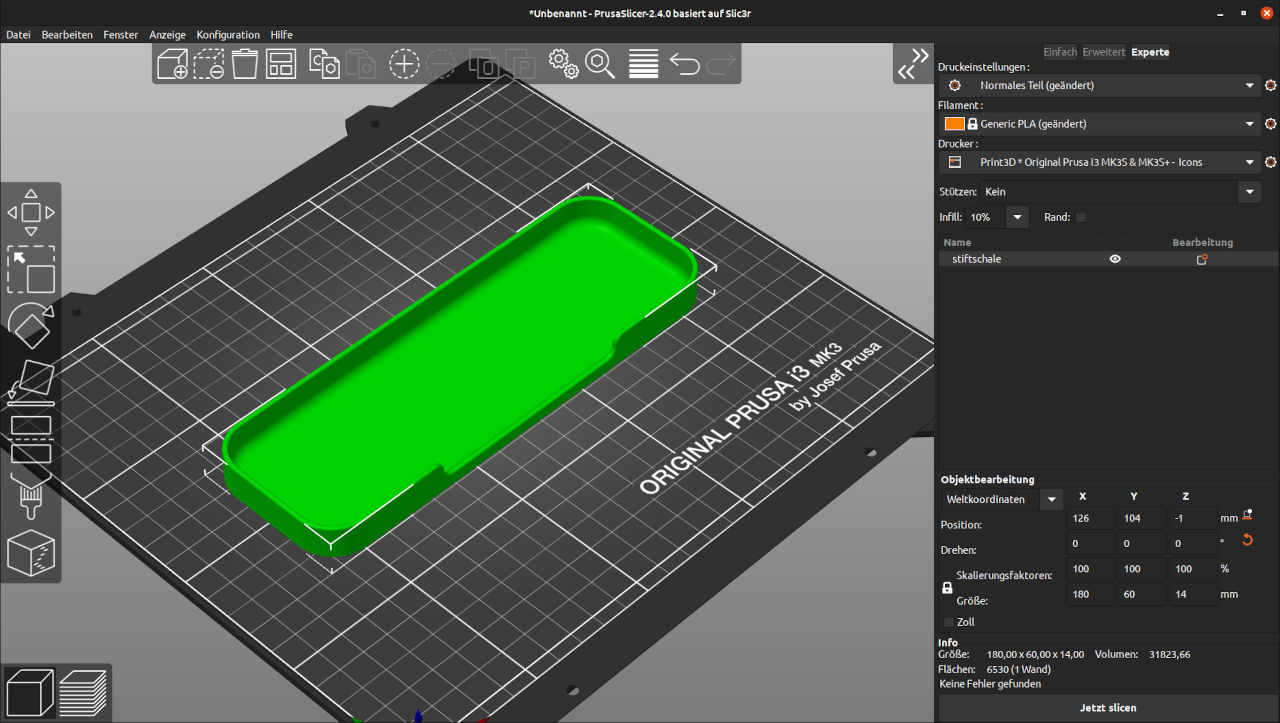The image size is (1280, 723).
Task: Open Search via magnifier hexagon icon
Action: (601, 64)
